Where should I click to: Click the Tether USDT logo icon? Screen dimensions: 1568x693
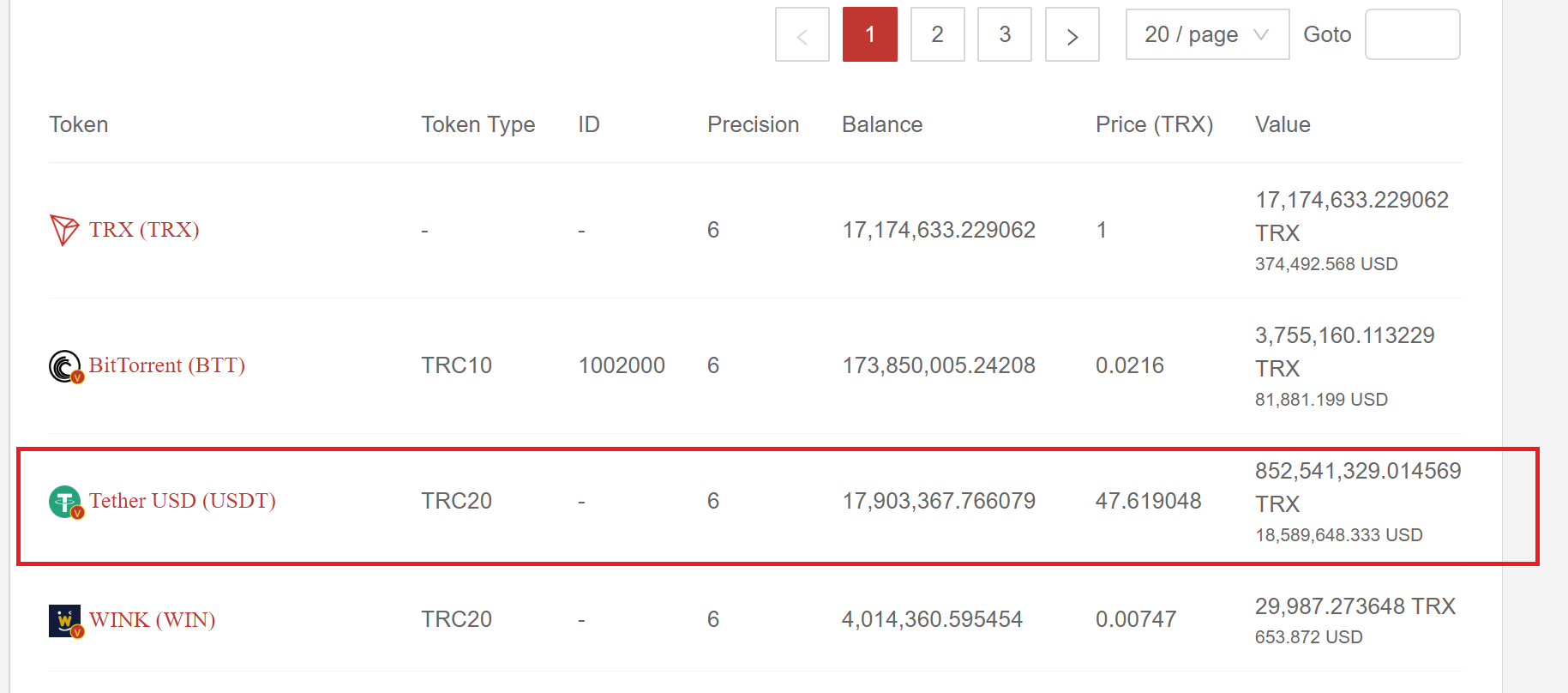[65, 502]
